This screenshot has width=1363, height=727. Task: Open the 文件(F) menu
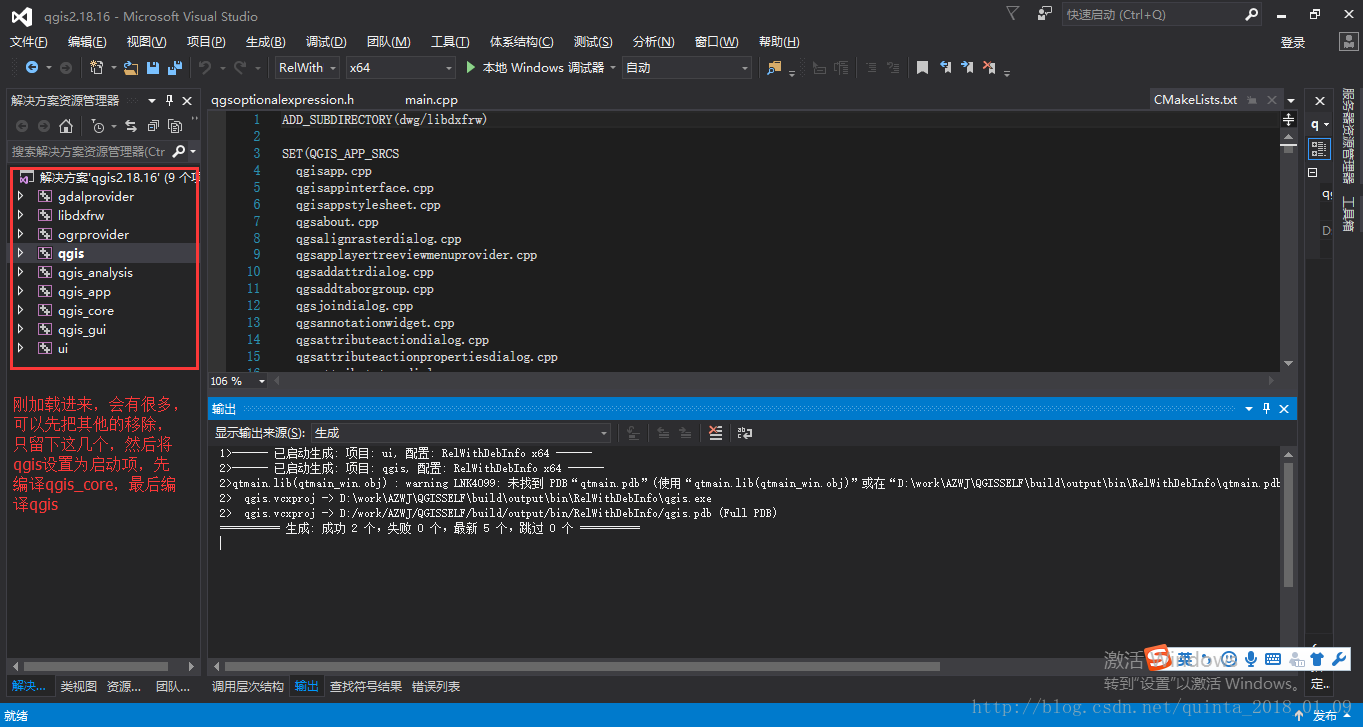coord(29,42)
